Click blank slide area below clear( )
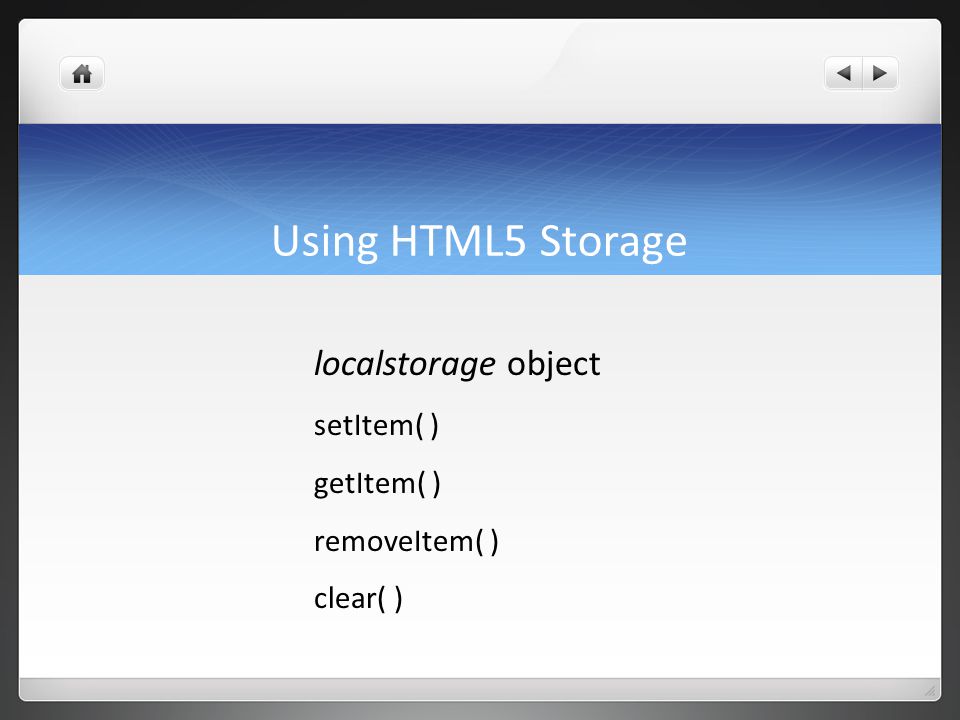The height and width of the screenshot is (720, 960). [x=480, y=646]
